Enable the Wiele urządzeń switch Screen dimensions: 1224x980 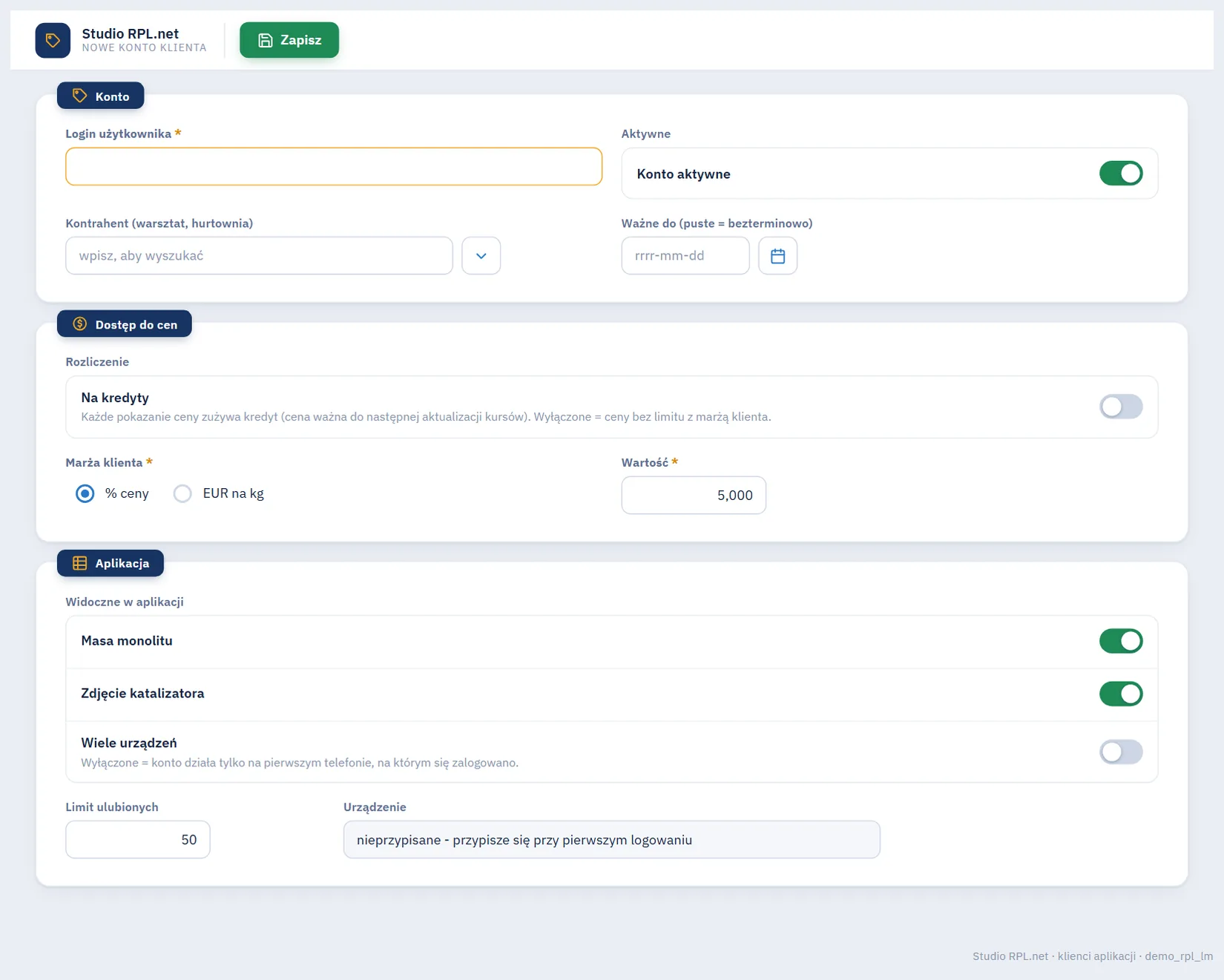point(1121,752)
